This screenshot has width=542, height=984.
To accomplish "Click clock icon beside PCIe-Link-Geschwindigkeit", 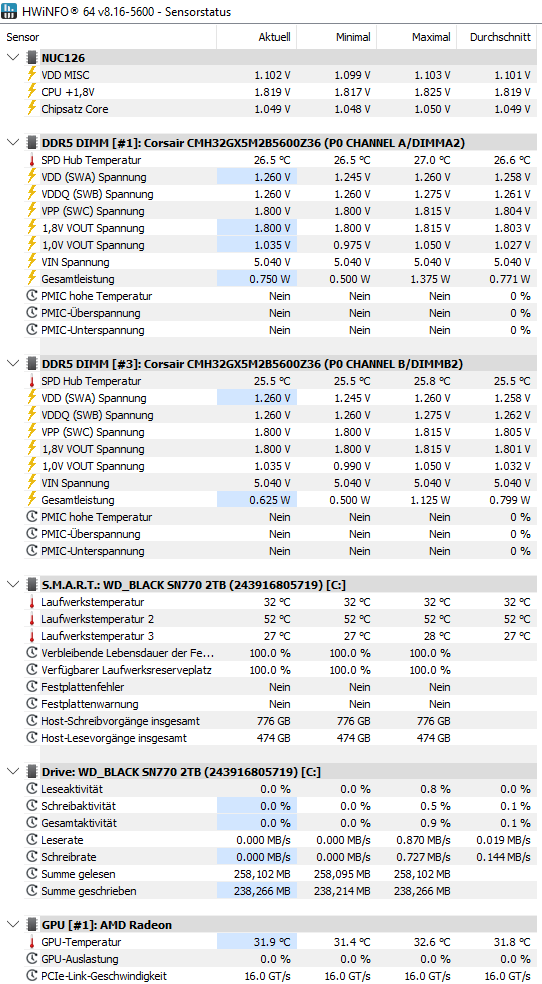I will 31,975.
